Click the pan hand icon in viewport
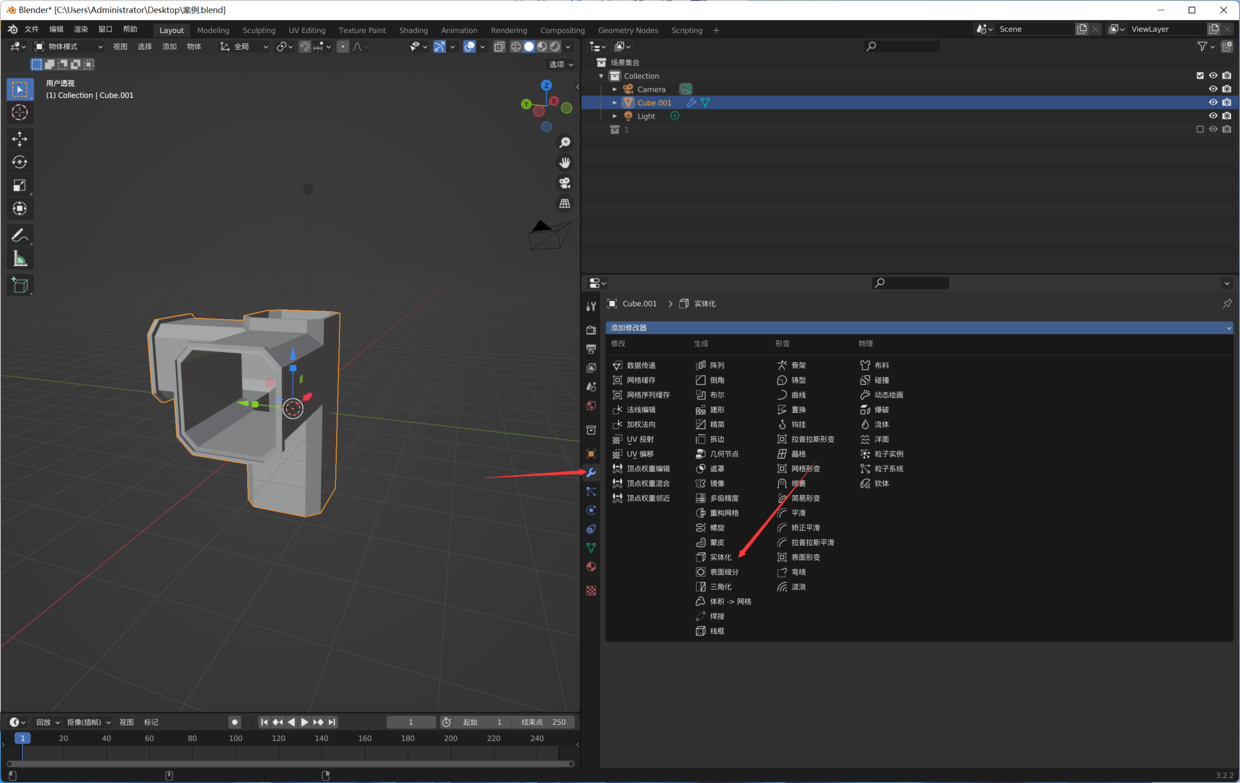The width and height of the screenshot is (1240, 783). 565,163
